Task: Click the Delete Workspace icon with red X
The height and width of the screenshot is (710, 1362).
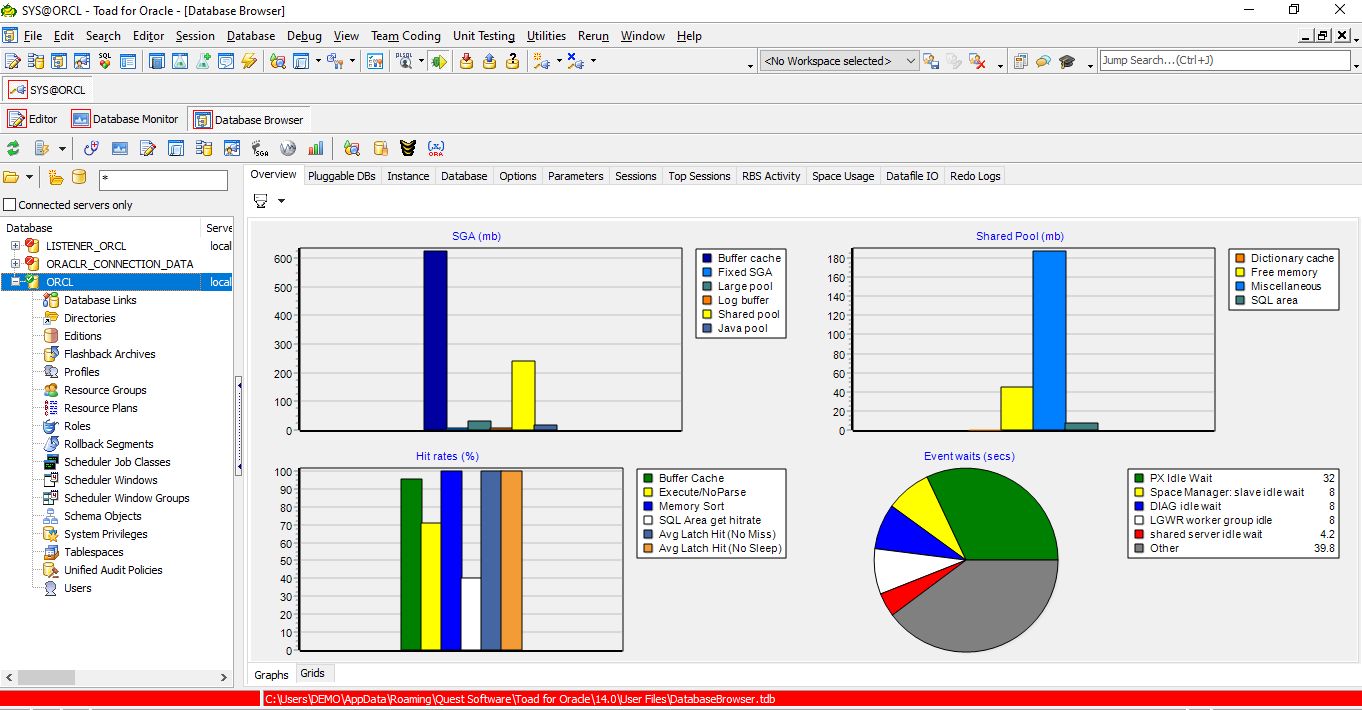Action: (x=977, y=61)
